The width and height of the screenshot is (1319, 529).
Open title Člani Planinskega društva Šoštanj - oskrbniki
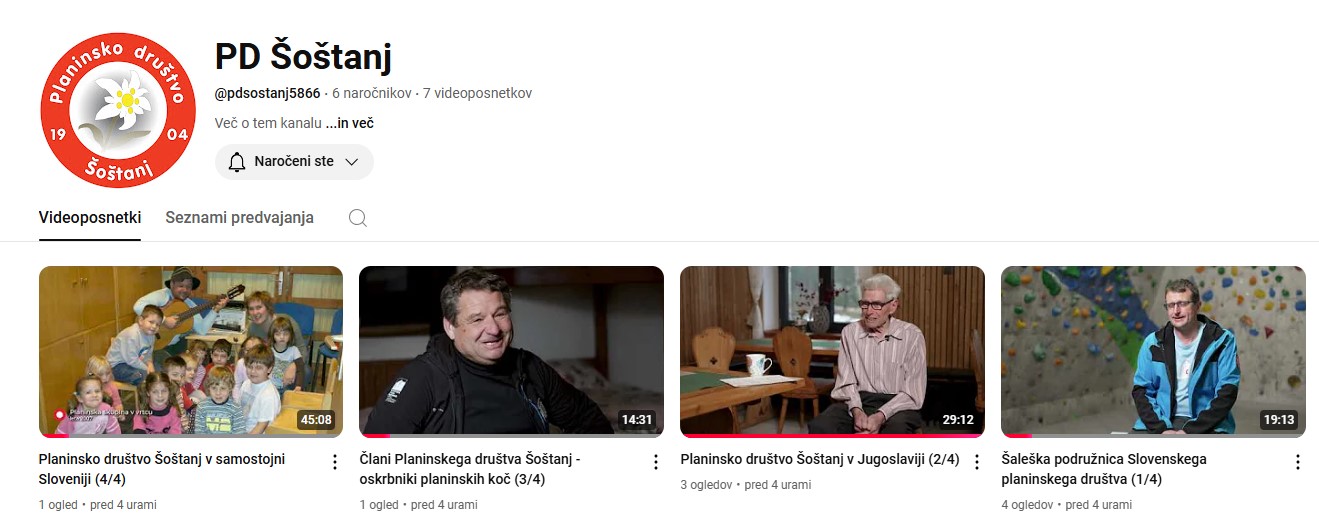(x=470, y=469)
